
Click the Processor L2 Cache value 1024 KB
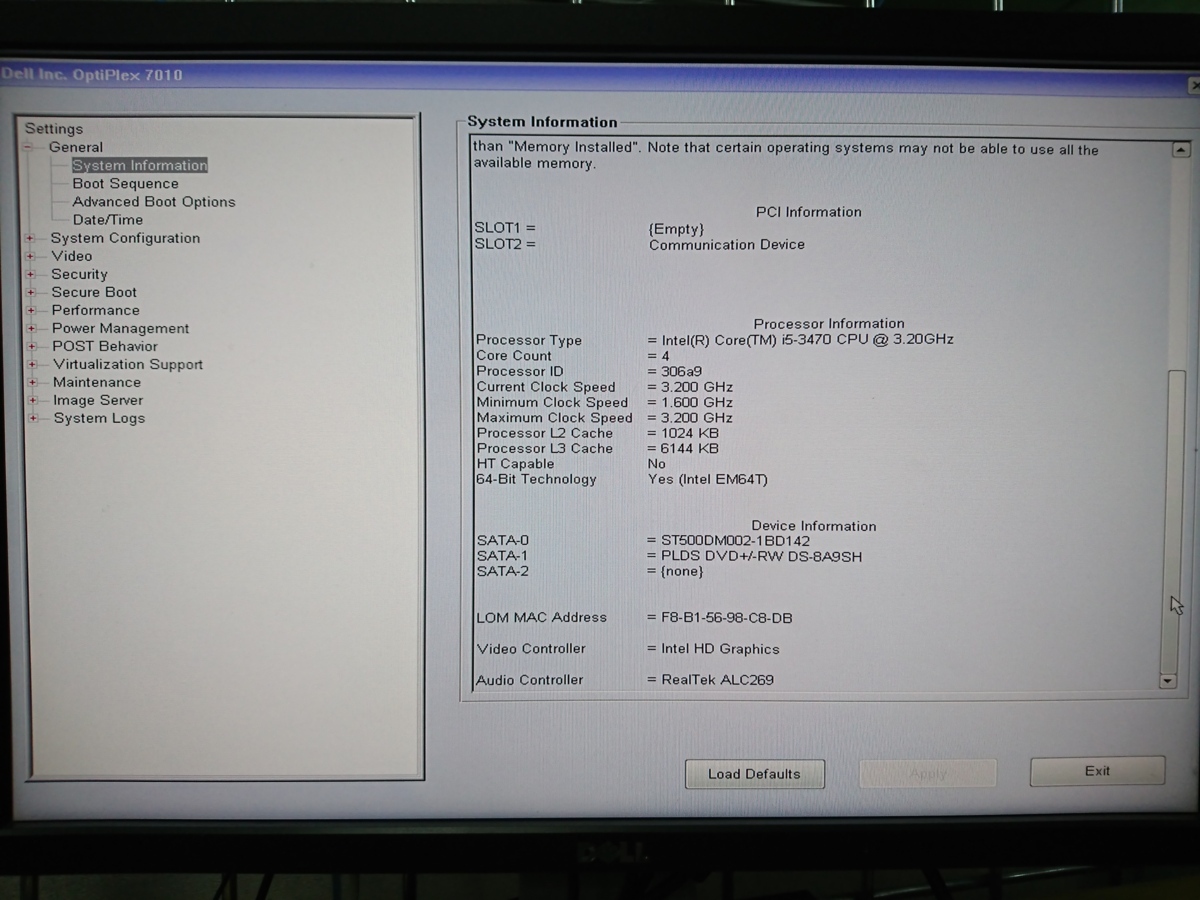point(689,433)
